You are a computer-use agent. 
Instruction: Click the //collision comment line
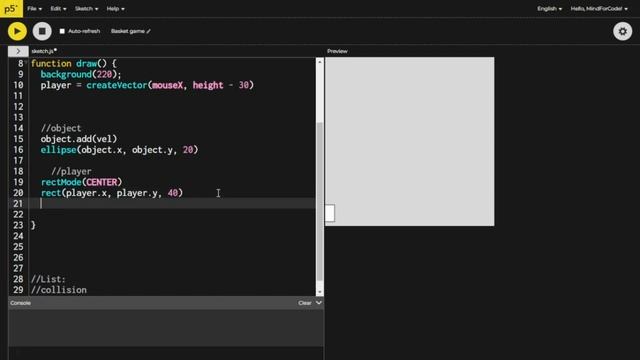coord(59,290)
